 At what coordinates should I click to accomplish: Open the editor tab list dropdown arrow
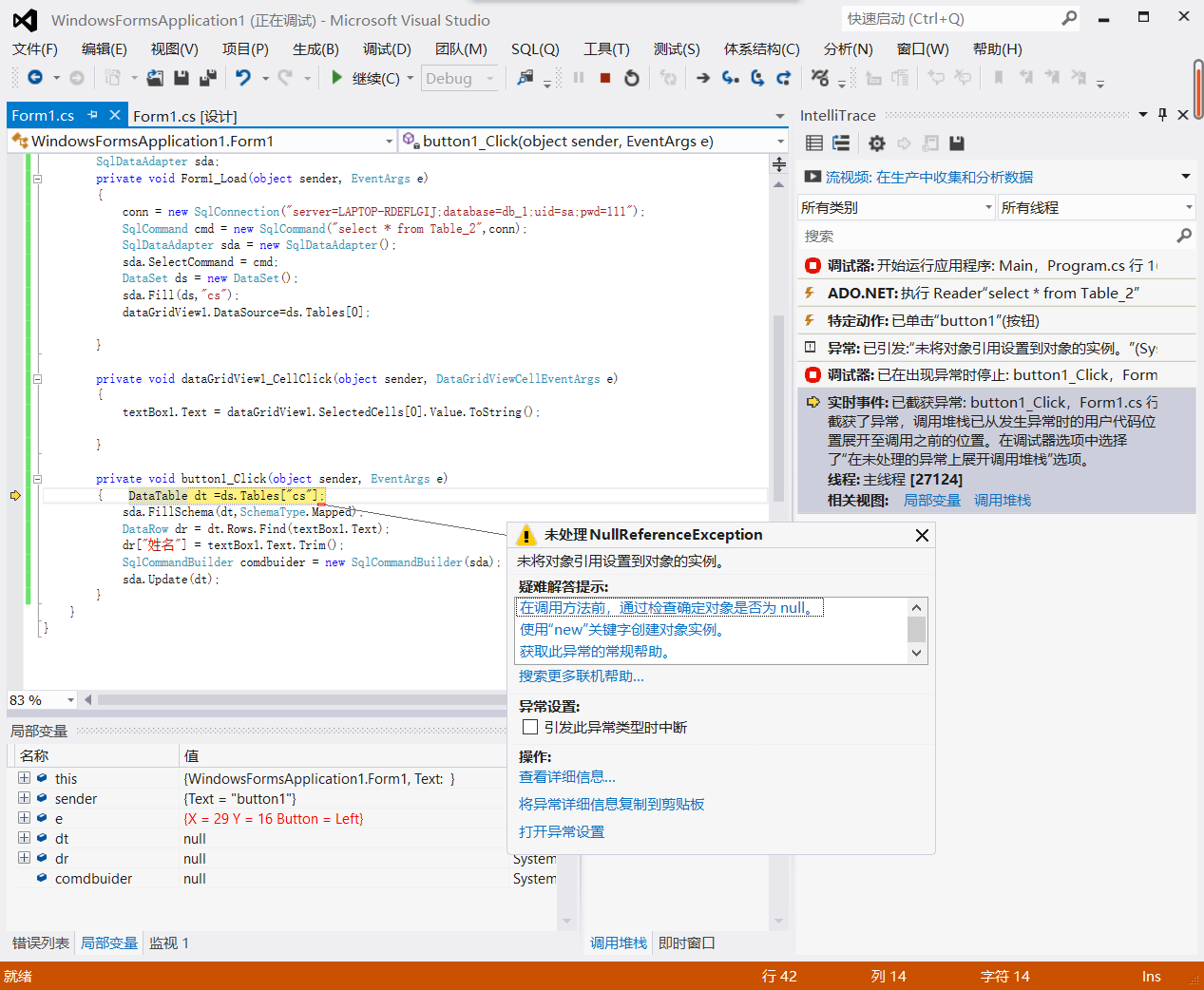coord(780,116)
